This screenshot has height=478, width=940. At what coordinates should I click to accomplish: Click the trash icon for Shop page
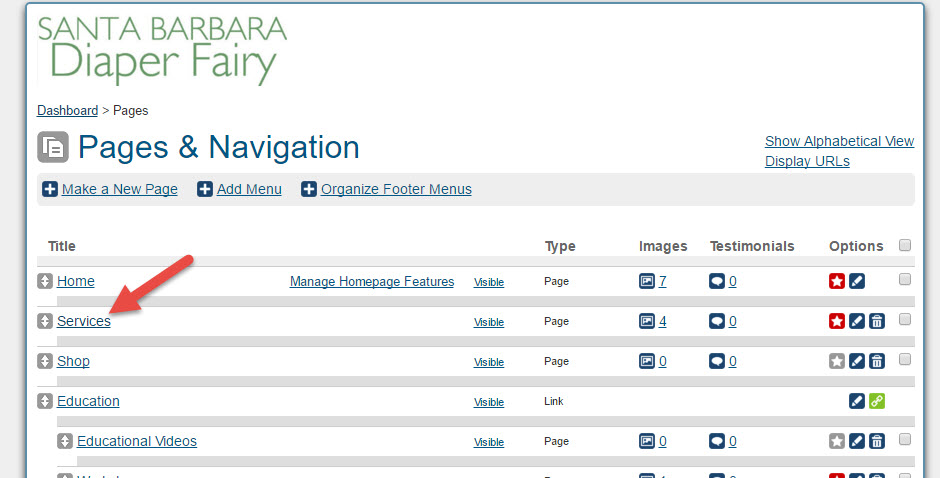(x=877, y=361)
